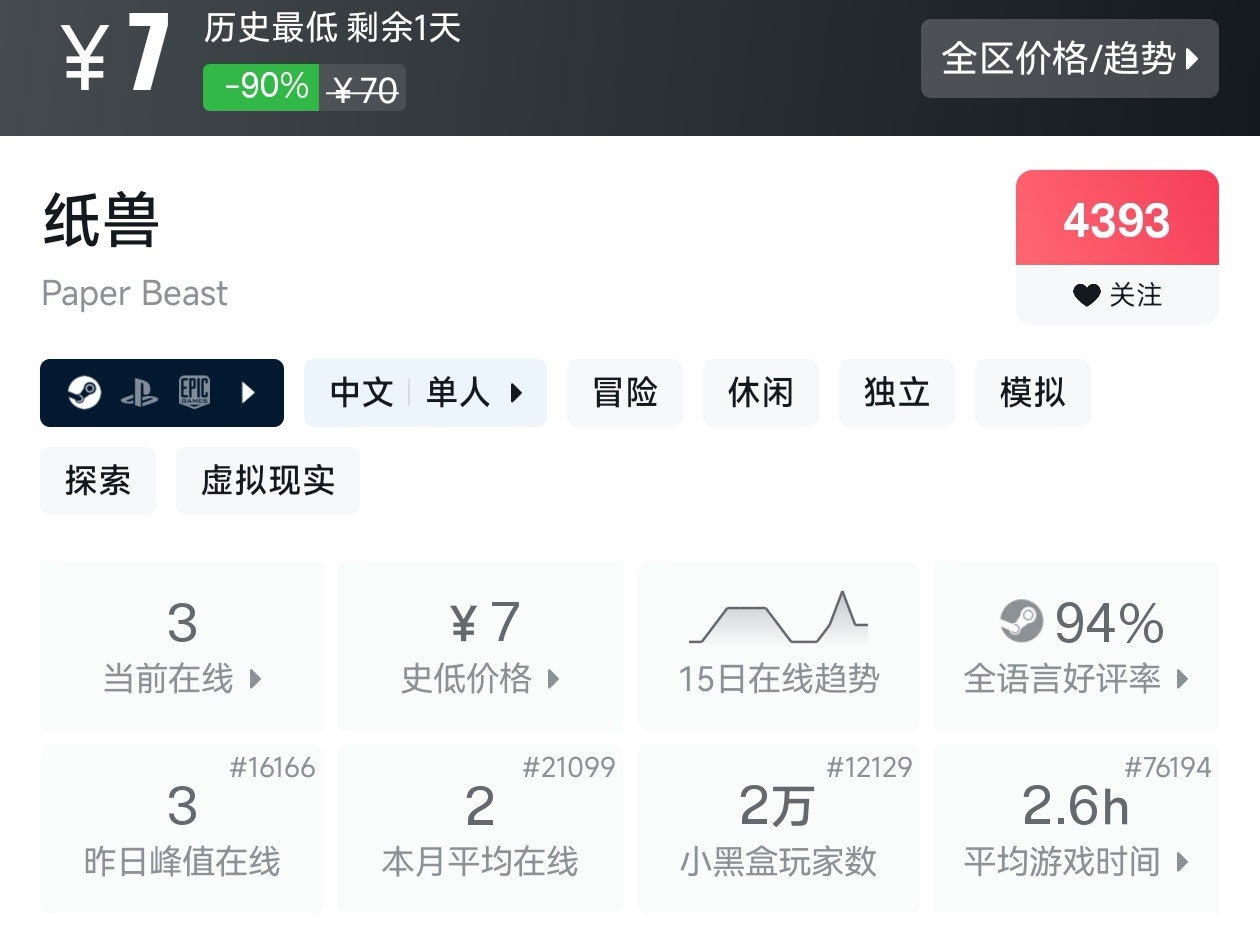
Task: Click the 2.6h average playtime value
Action: point(1076,806)
